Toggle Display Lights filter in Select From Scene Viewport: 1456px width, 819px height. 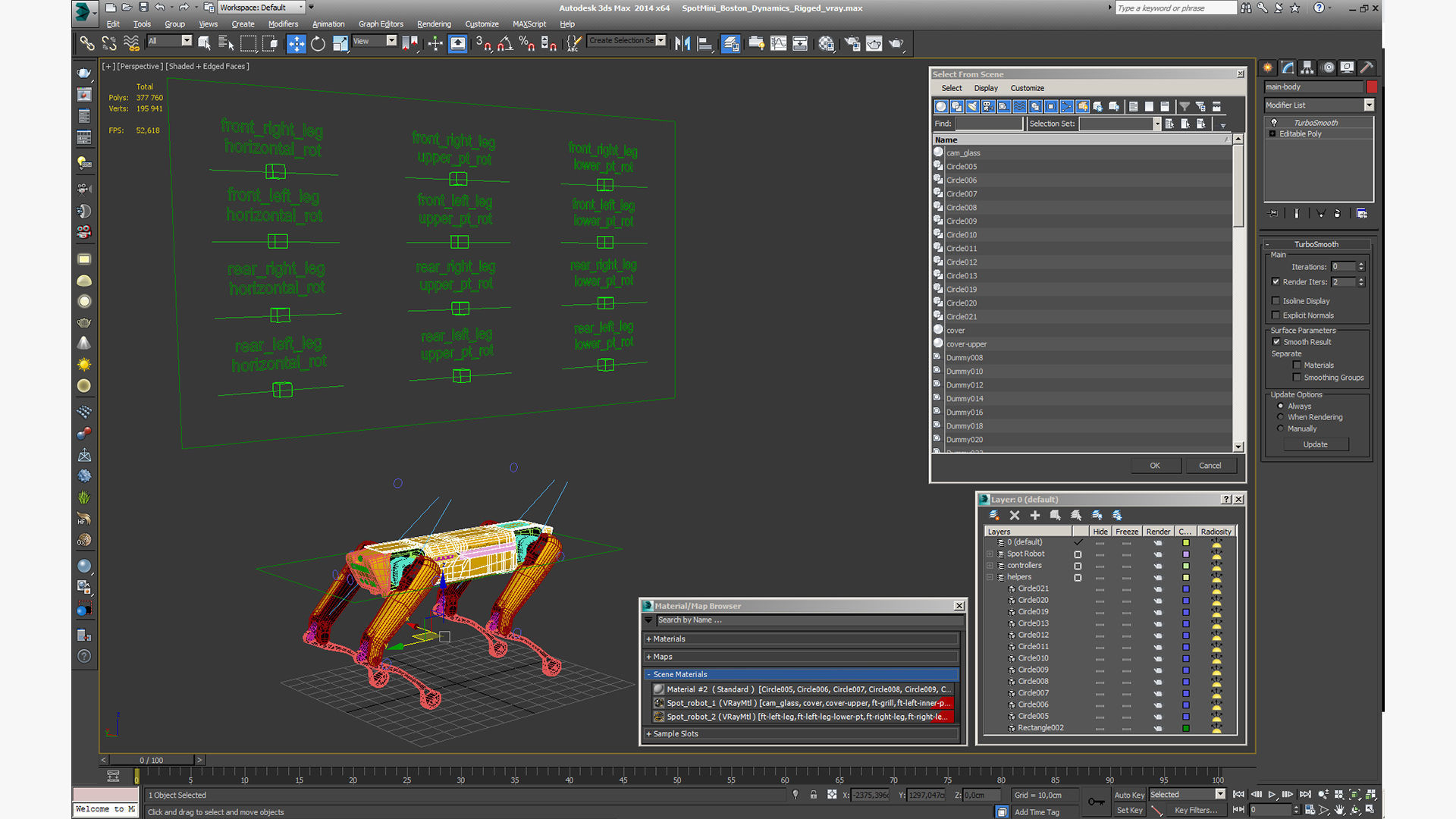point(973,107)
